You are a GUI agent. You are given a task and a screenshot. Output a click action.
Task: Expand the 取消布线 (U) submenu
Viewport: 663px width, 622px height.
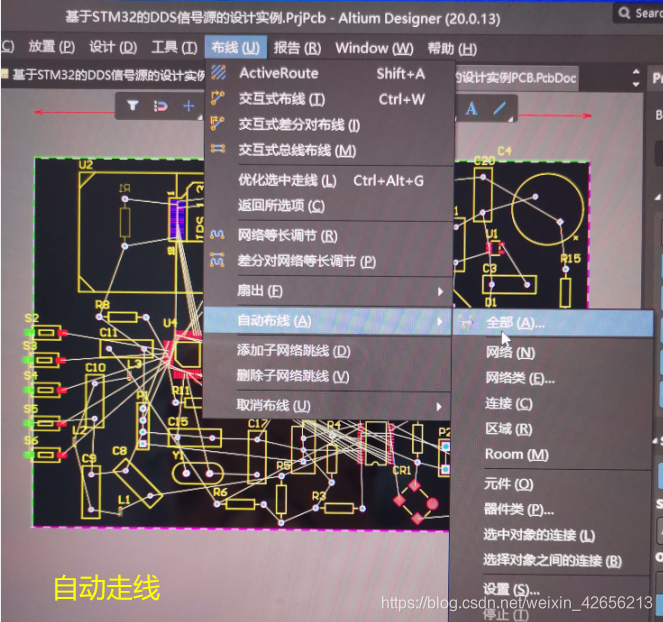(x=328, y=406)
